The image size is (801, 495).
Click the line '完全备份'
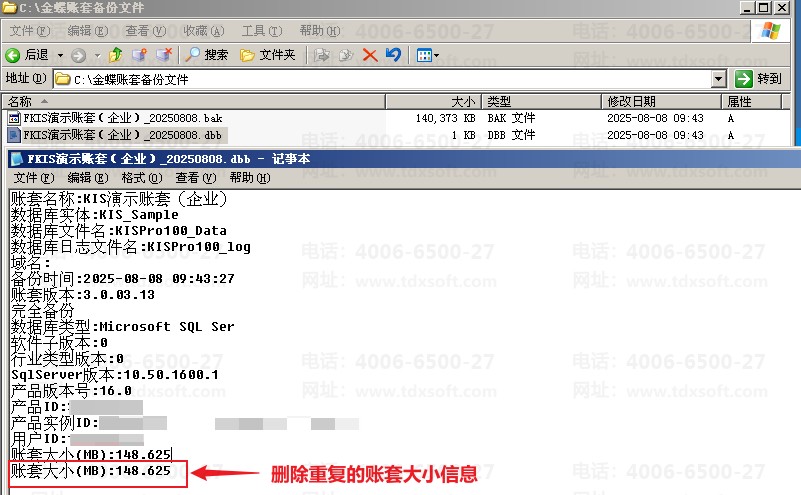[42, 311]
